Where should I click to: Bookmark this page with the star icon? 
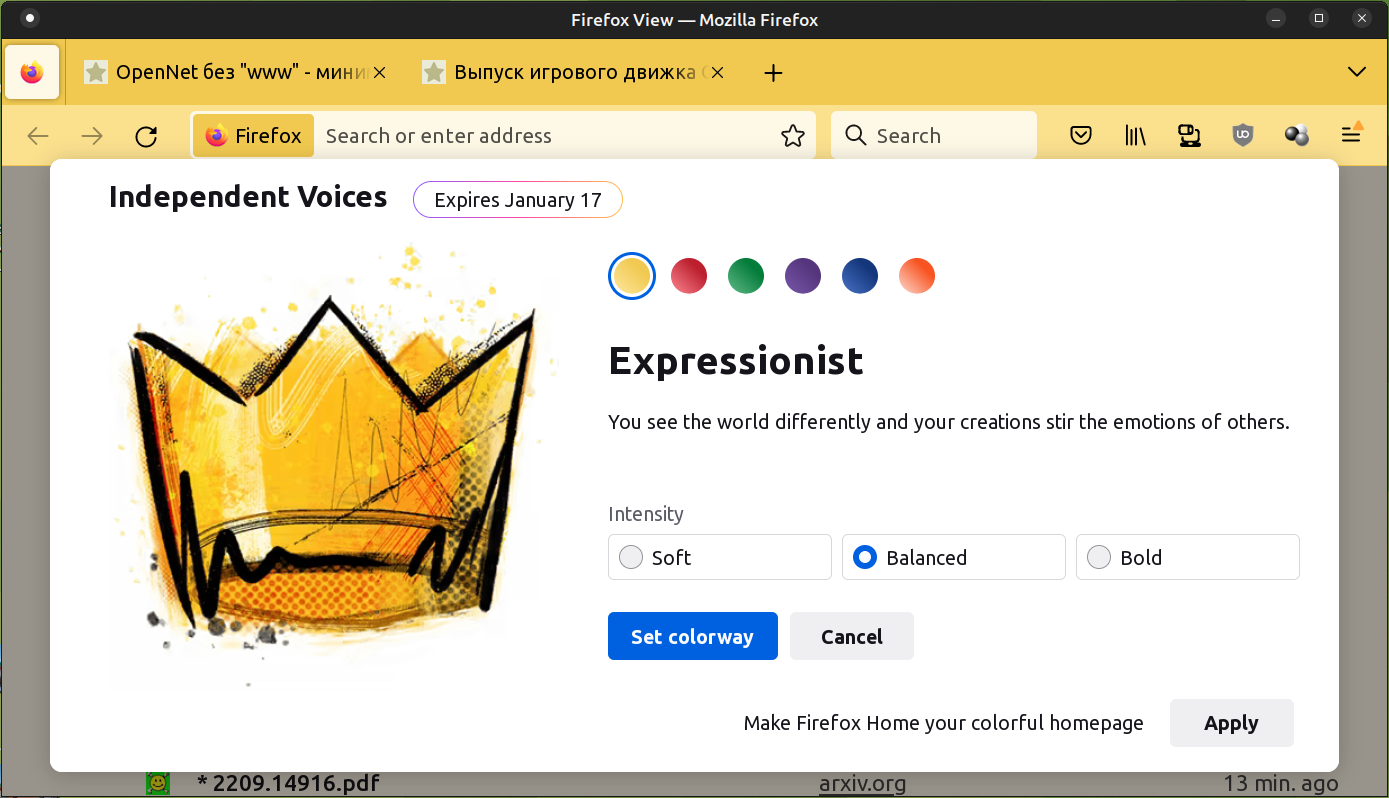793,136
